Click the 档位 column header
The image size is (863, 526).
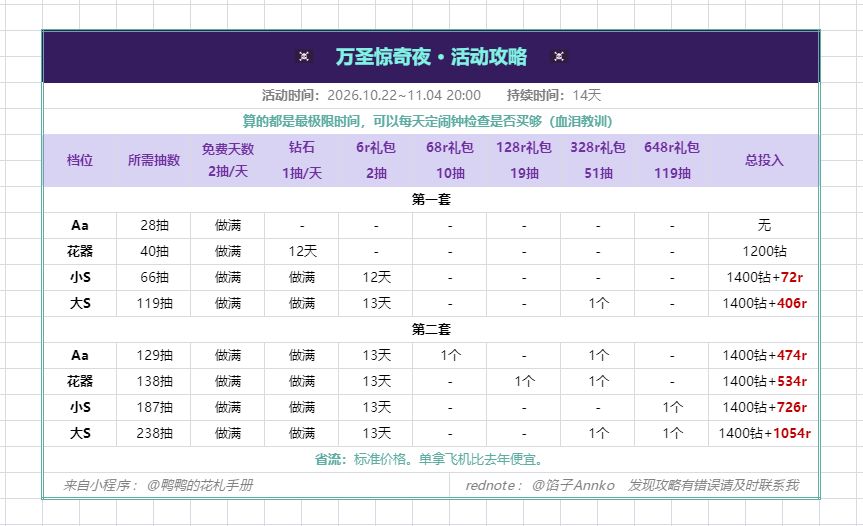coord(80,160)
